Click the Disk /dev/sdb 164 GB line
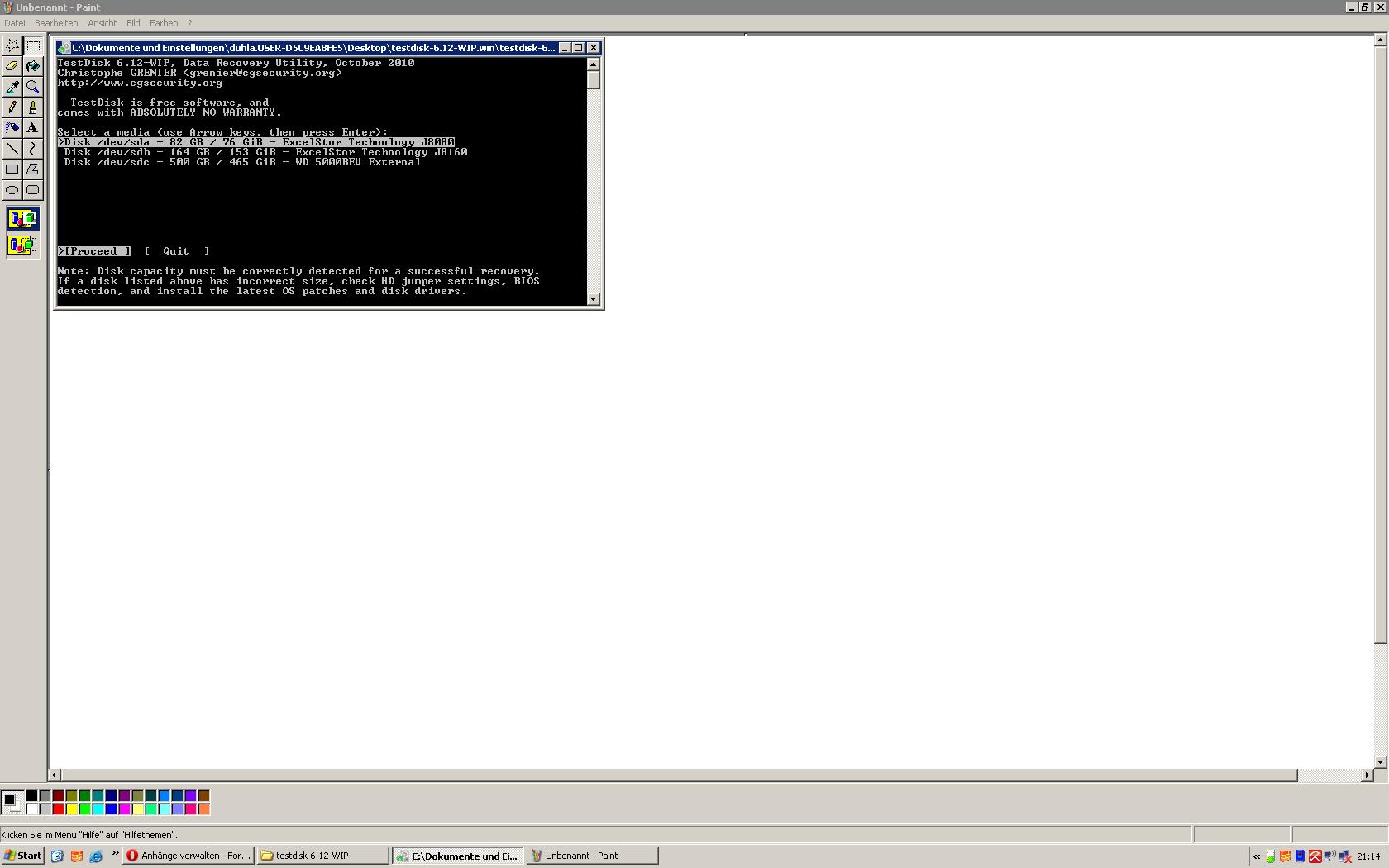 point(266,152)
